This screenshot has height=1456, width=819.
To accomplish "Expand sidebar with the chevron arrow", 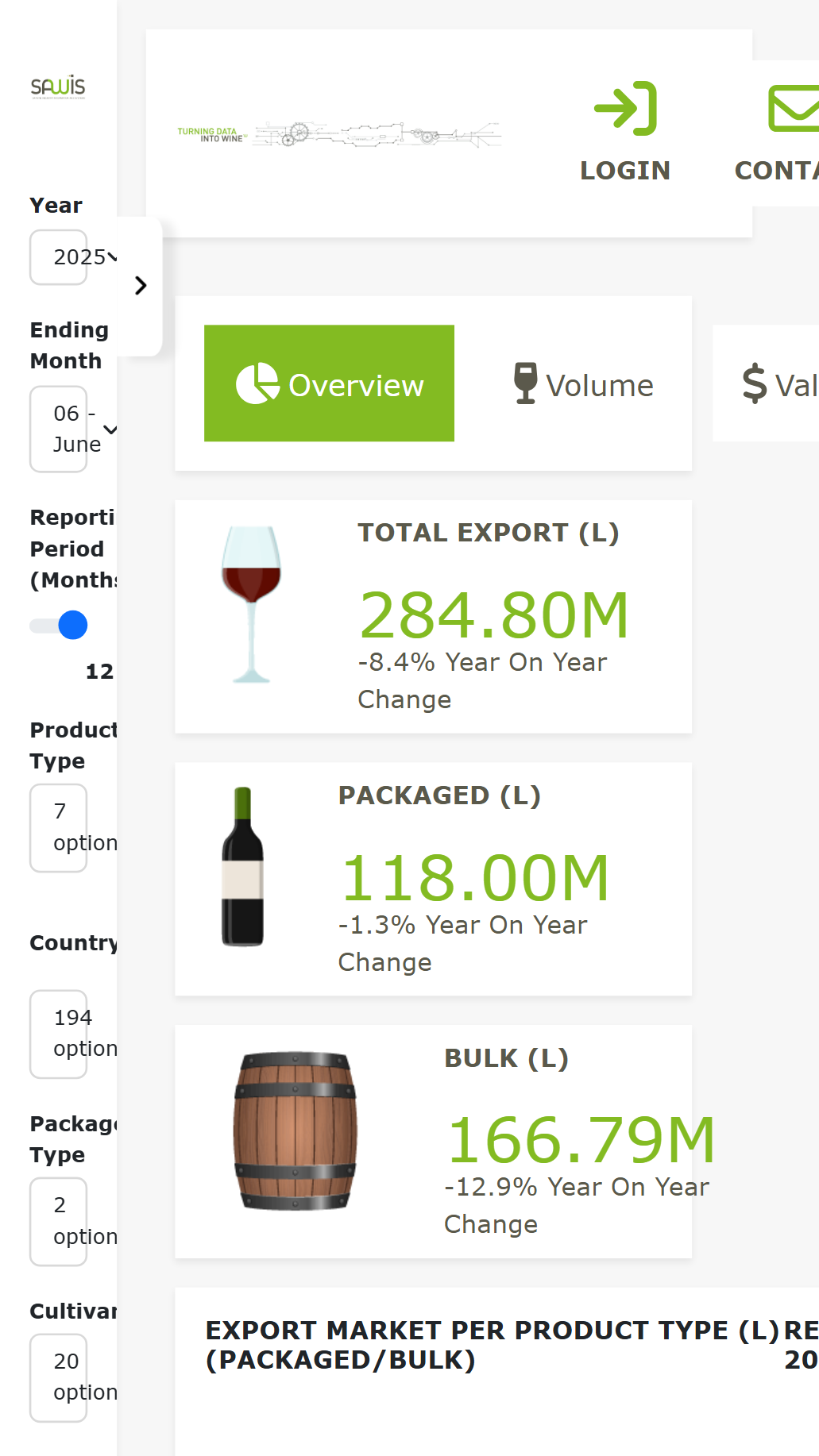I will click(141, 286).
